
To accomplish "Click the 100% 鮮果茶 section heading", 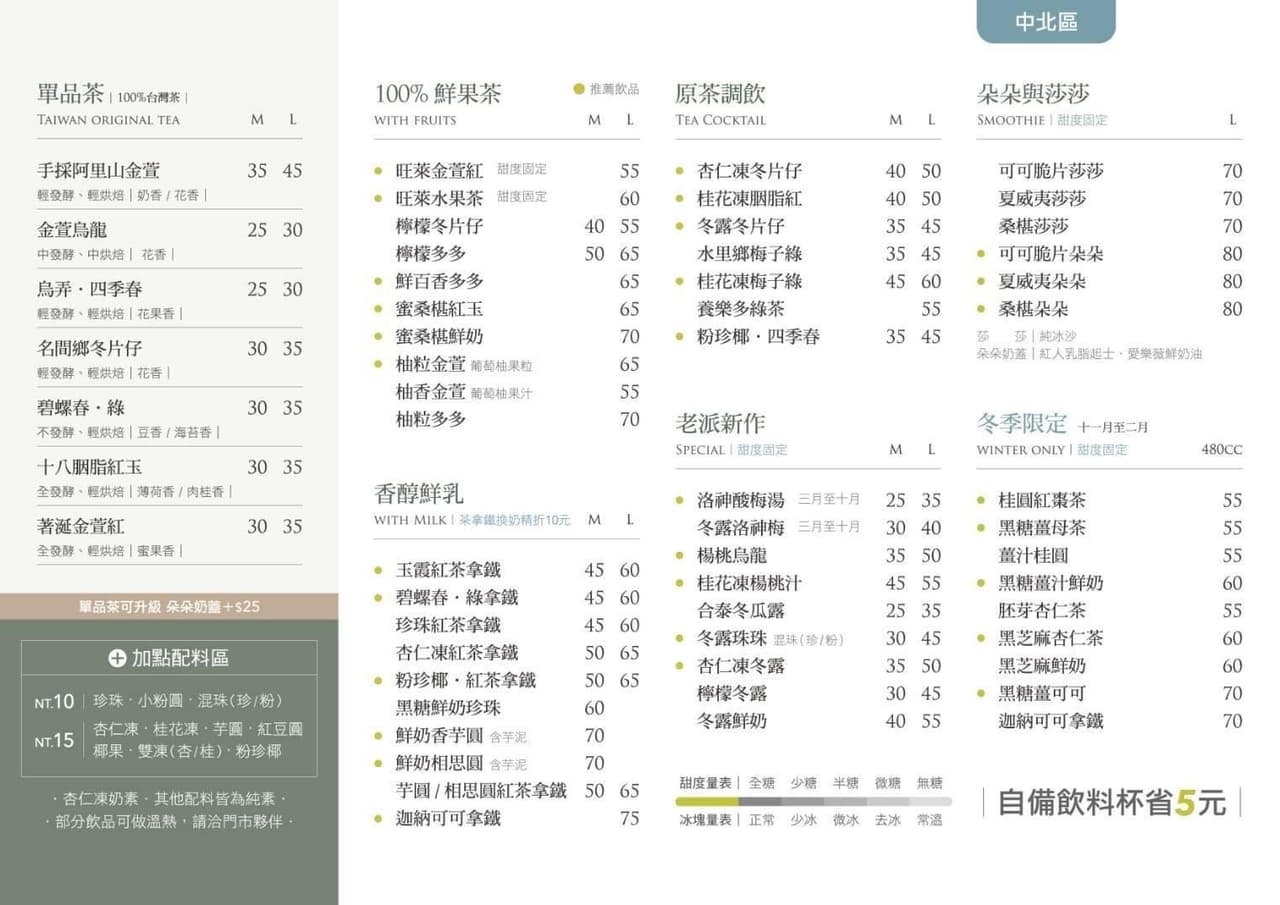I will [438, 94].
